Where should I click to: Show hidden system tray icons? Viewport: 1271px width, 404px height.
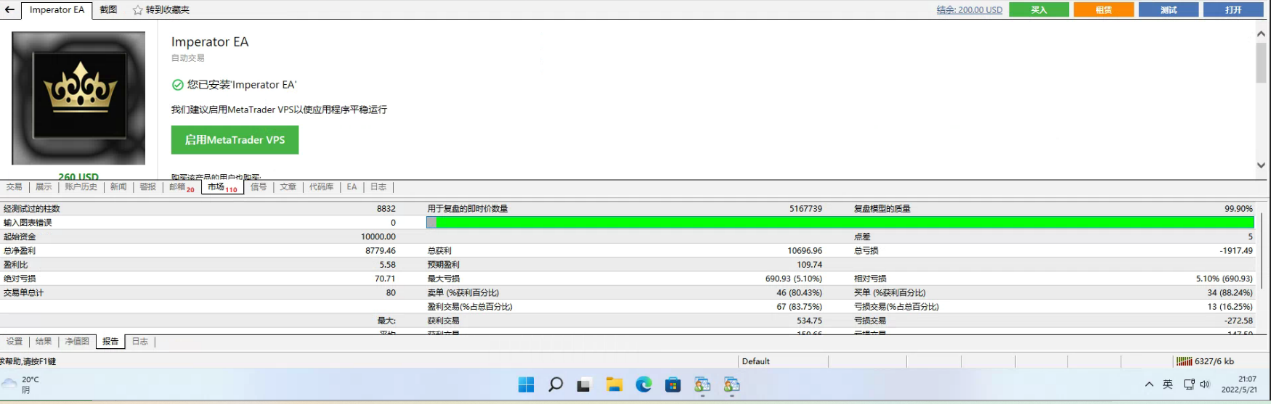(x=1149, y=384)
